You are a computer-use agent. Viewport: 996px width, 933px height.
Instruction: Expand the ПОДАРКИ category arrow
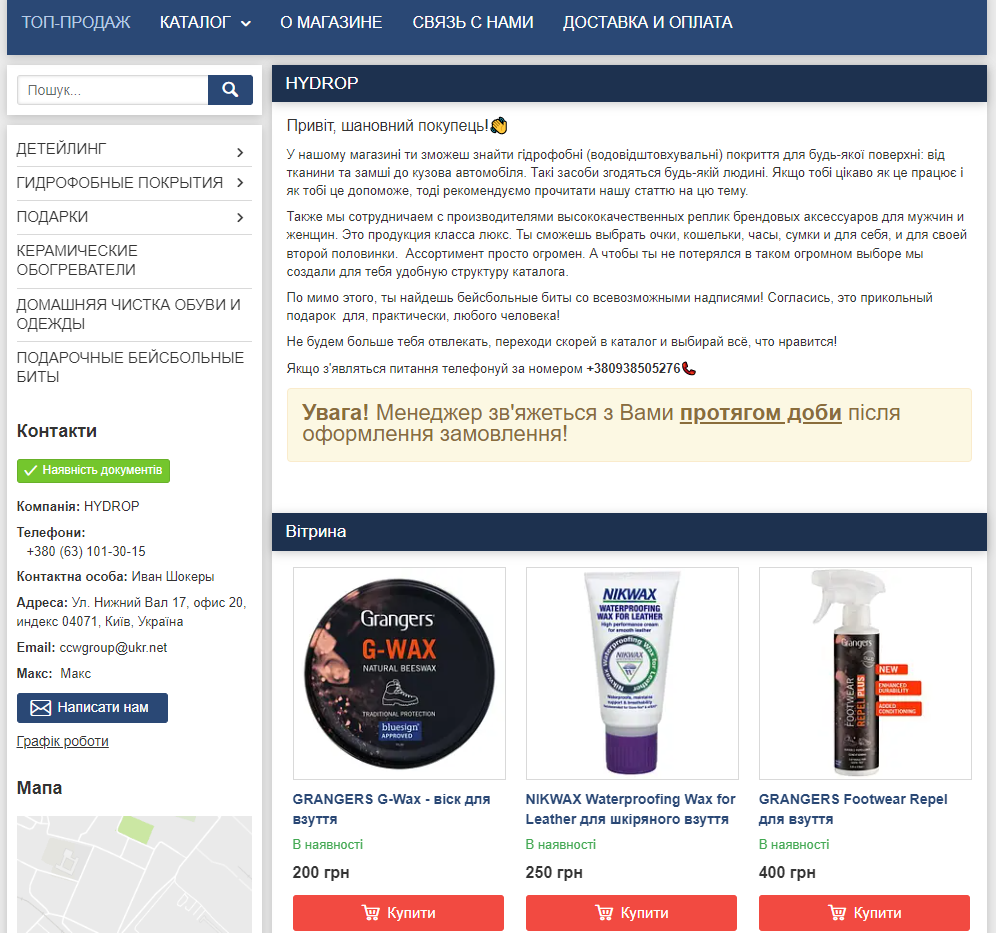click(x=240, y=217)
